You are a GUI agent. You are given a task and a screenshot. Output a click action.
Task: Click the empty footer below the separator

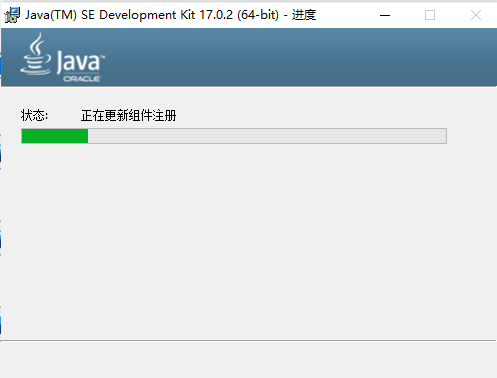point(248,360)
